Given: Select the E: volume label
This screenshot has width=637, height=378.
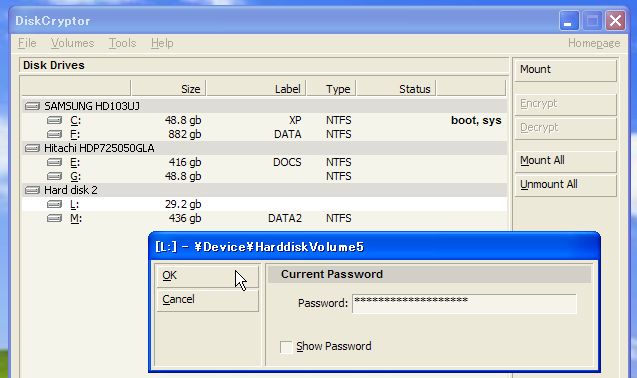Looking at the screenshot, I should (x=75, y=162).
